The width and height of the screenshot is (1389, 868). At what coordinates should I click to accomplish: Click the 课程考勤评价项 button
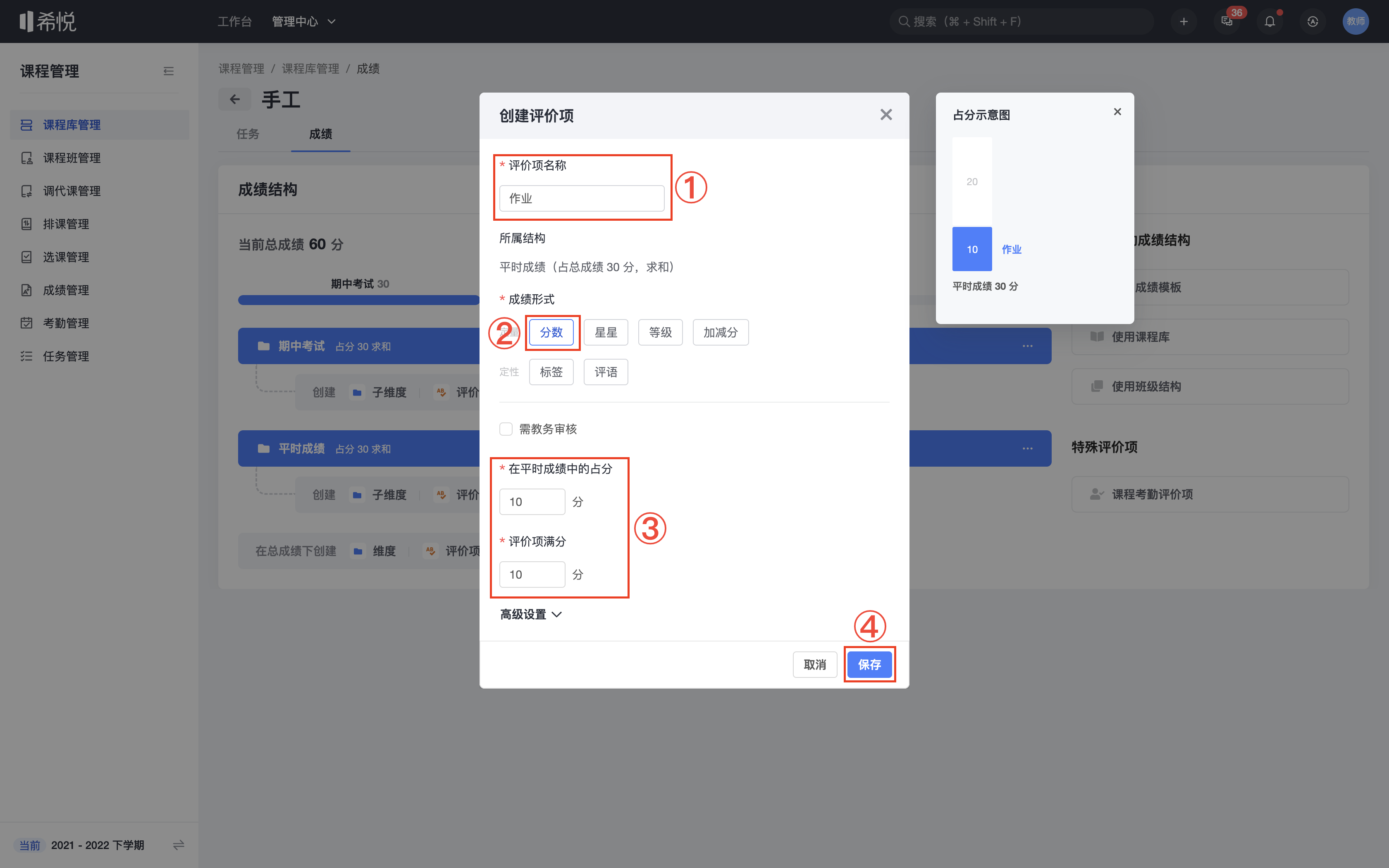1209,494
